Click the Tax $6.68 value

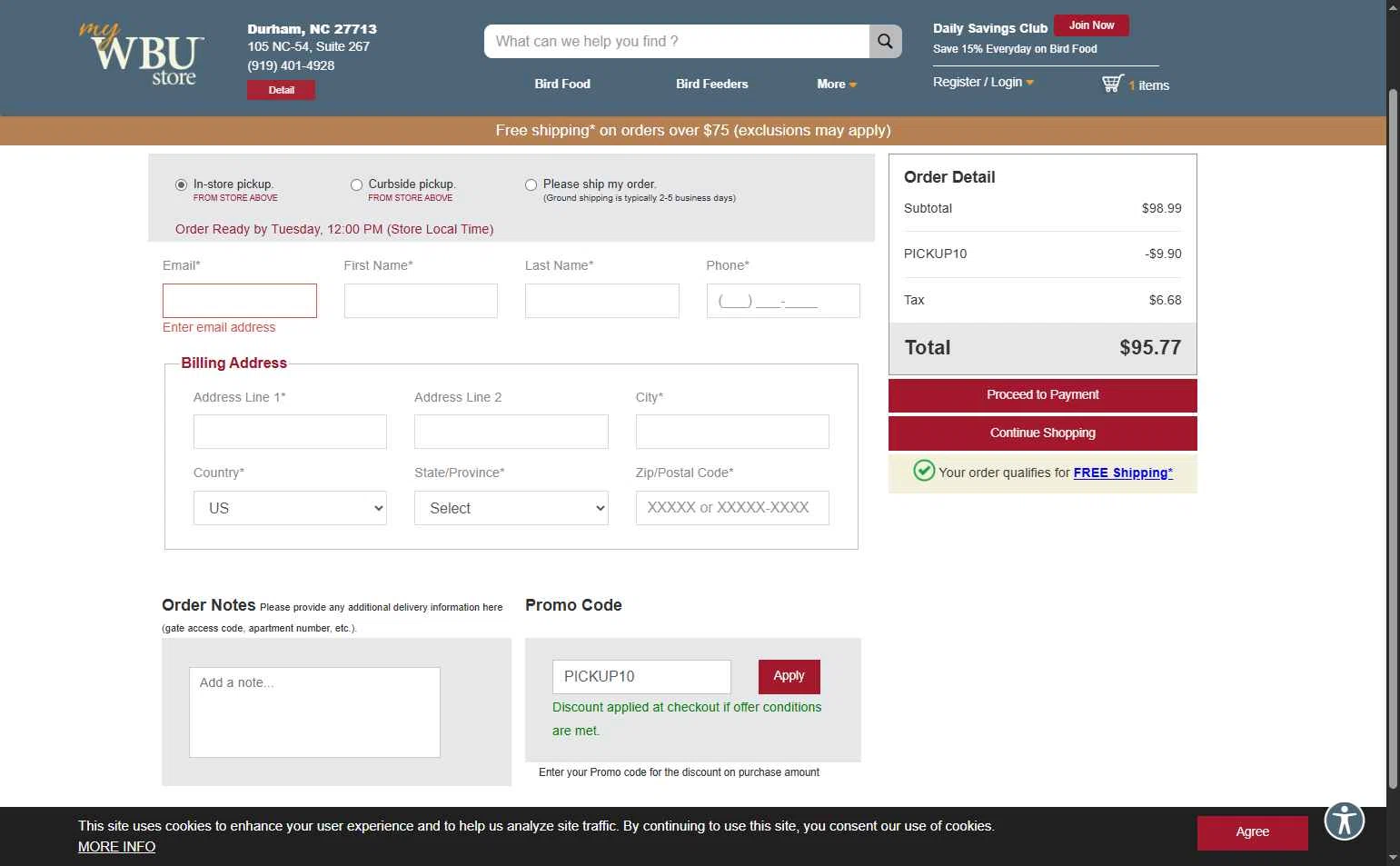point(1165,300)
